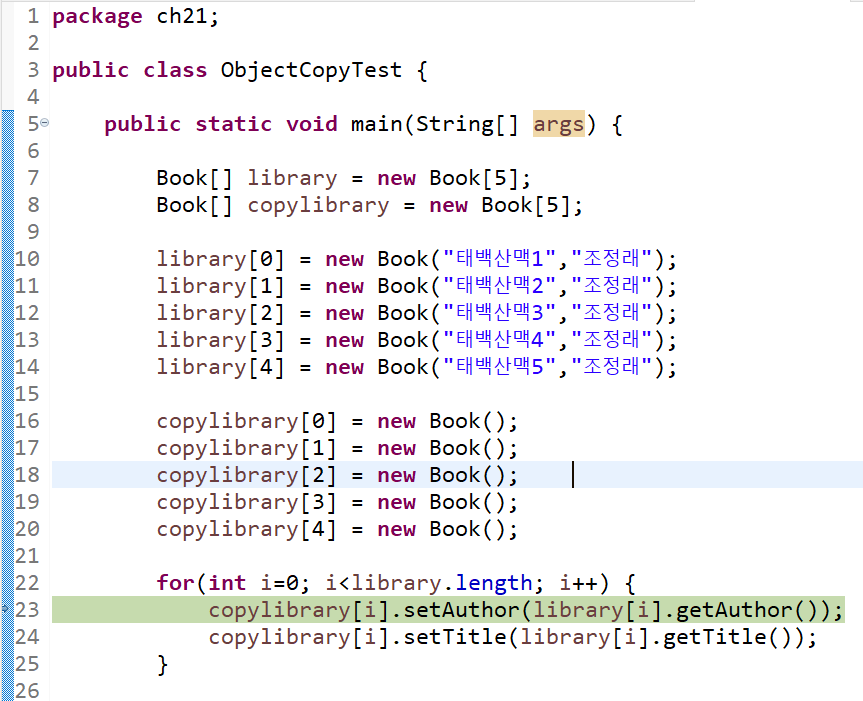Click the class name ObjectCopyTest
Viewport: 863px width, 701px height.
click(311, 70)
